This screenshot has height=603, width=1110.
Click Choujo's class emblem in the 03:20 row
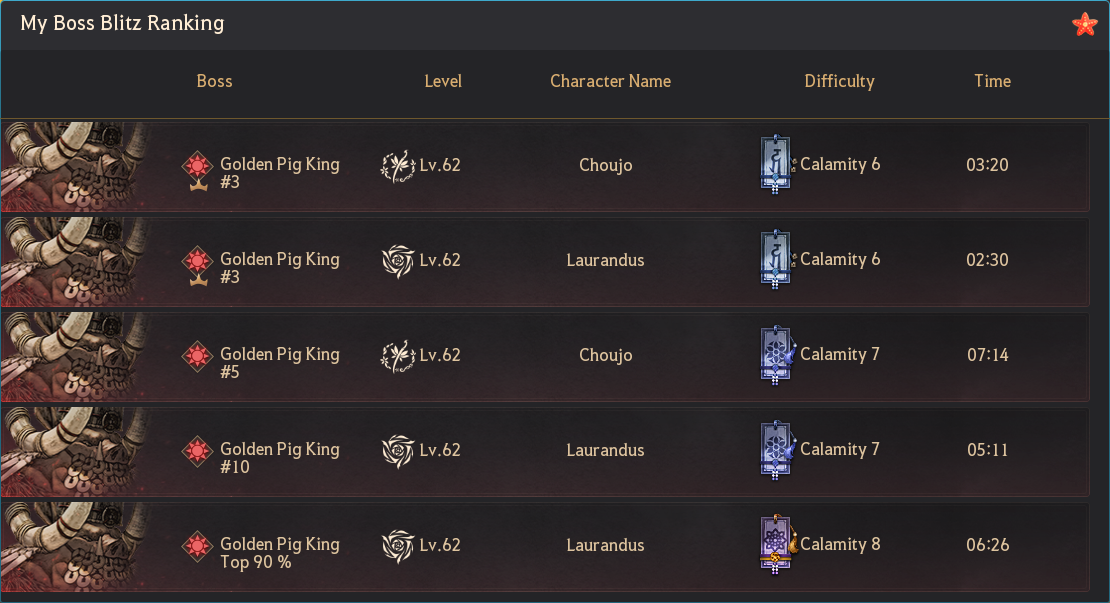[398, 166]
